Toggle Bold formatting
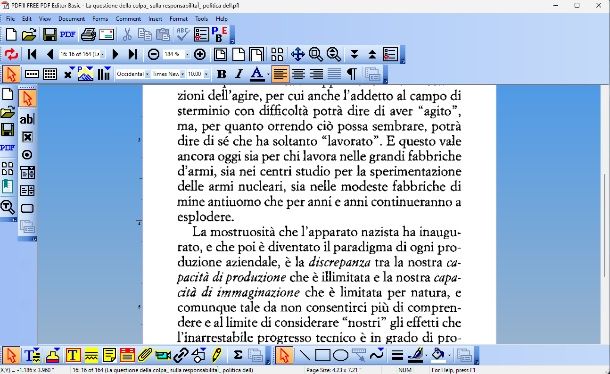 (x=221, y=74)
